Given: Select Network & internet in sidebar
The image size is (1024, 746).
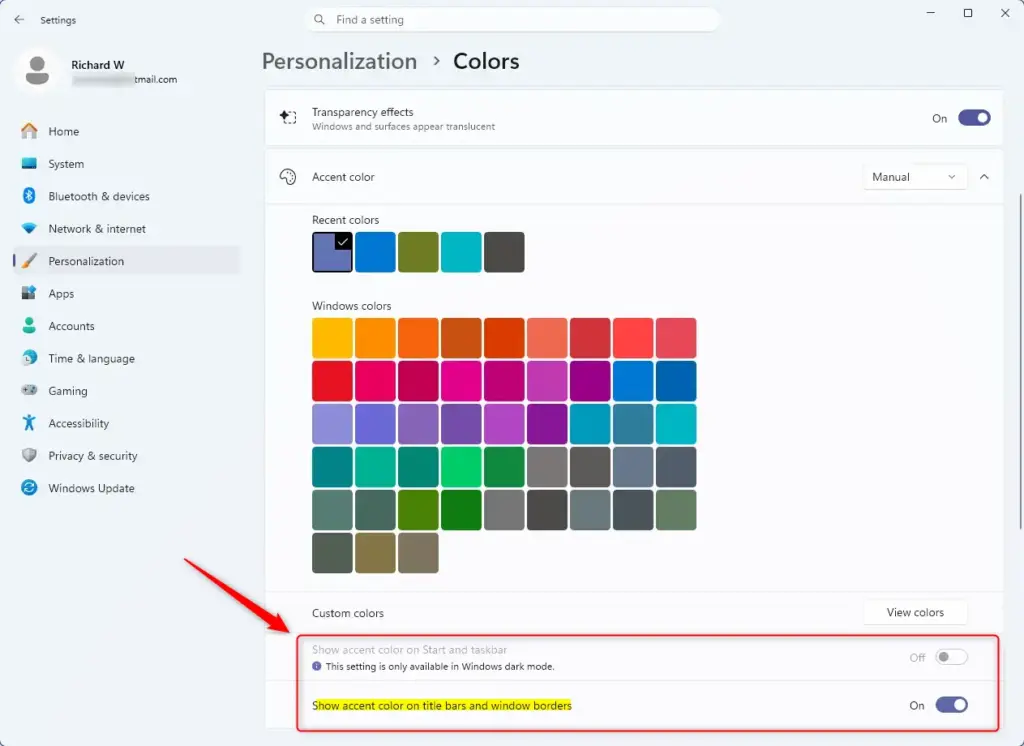Looking at the screenshot, I should click(x=127, y=229).
